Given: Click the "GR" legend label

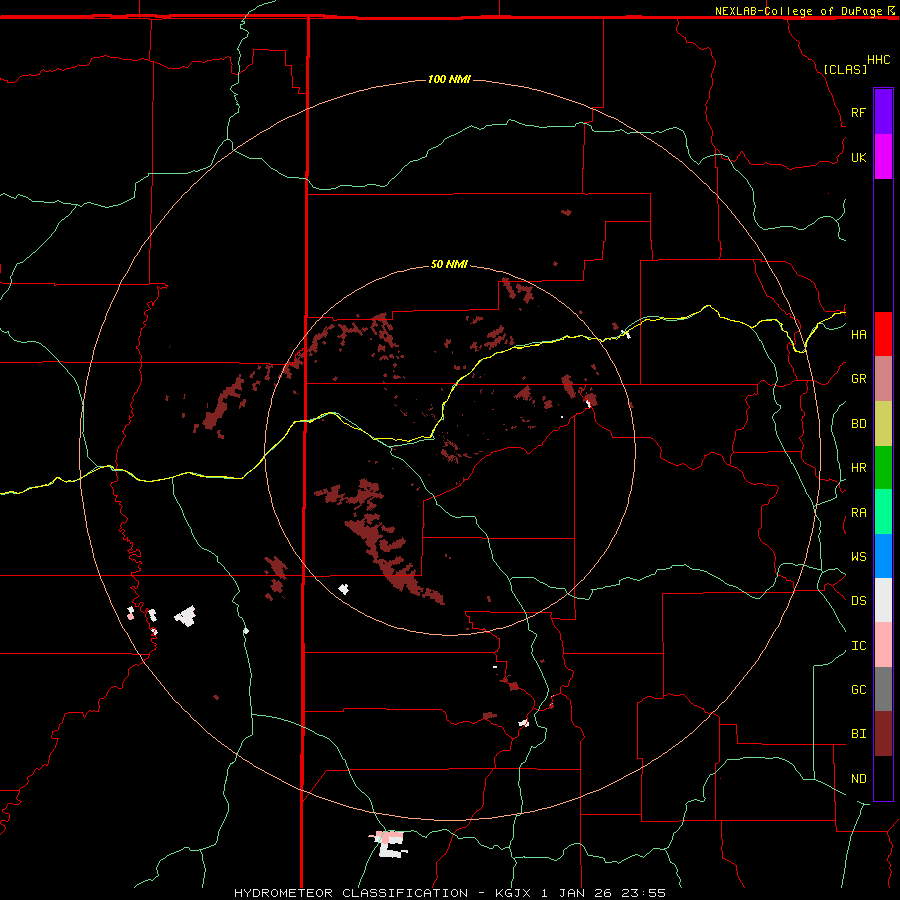Looking at the screenshot, I should [x=858, y=379].
